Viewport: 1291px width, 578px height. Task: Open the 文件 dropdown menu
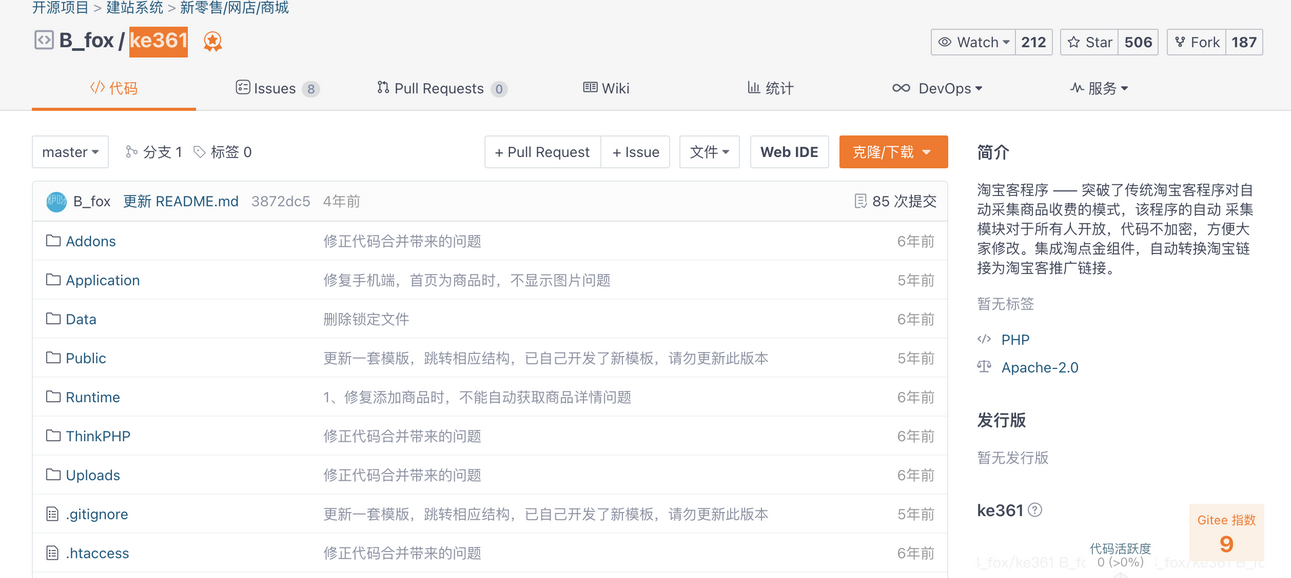pyautogui.click(x=709, y=152)
